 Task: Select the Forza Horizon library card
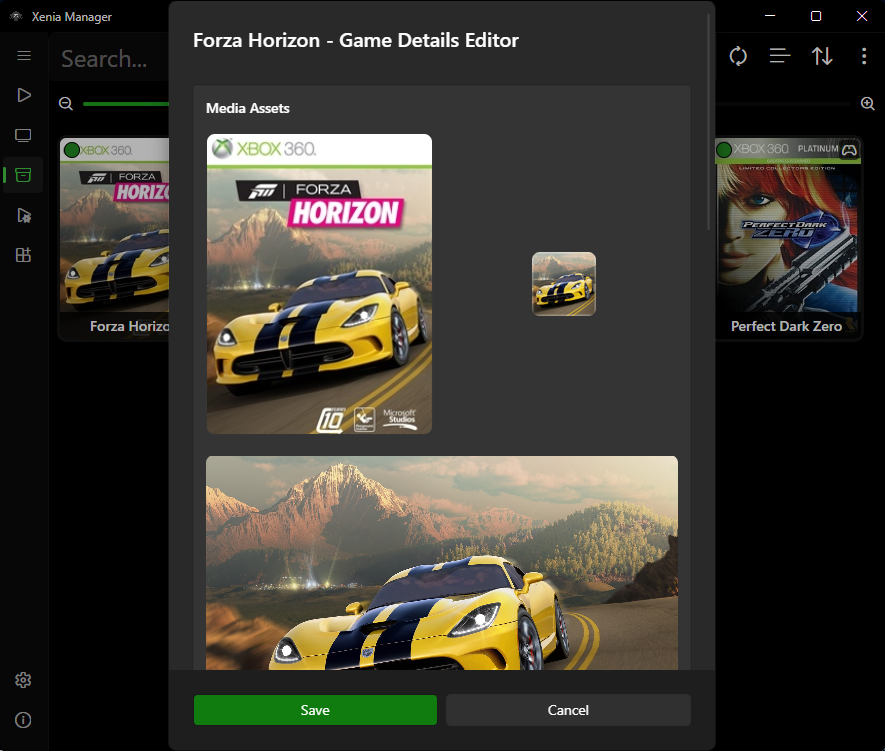click(115, 239)
